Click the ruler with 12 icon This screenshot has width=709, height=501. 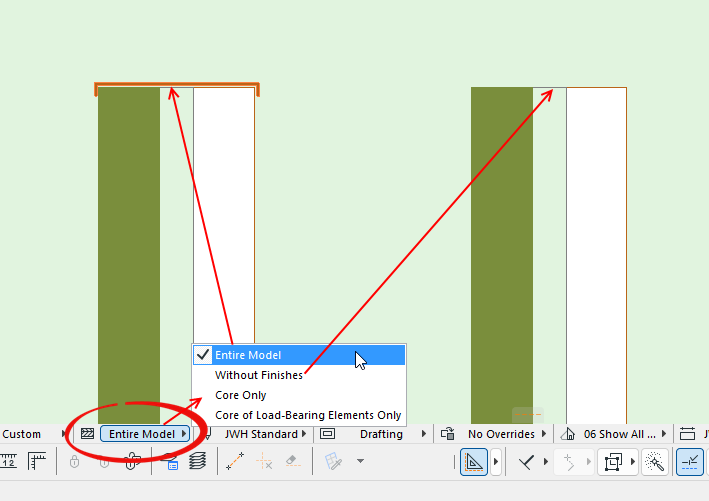(9, 462)
